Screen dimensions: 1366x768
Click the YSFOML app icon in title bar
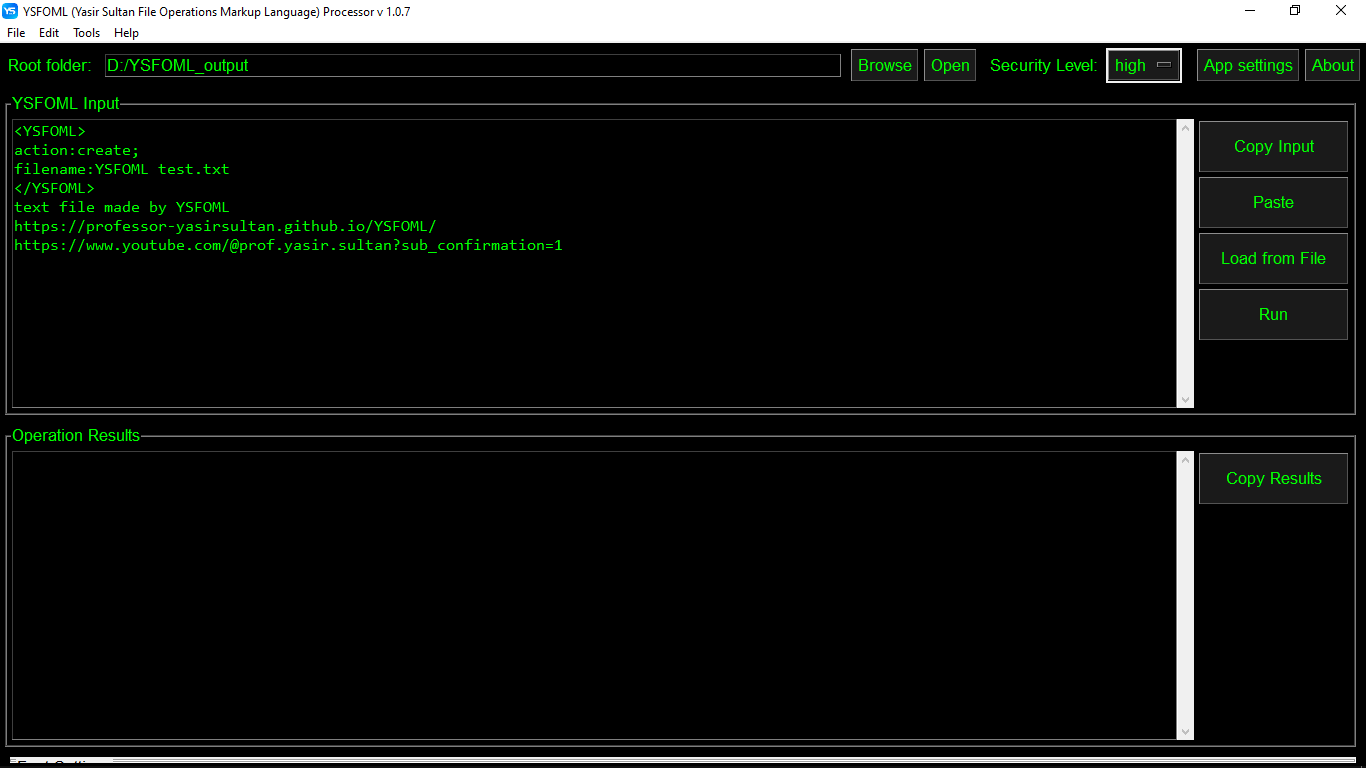tap(10, 11)
